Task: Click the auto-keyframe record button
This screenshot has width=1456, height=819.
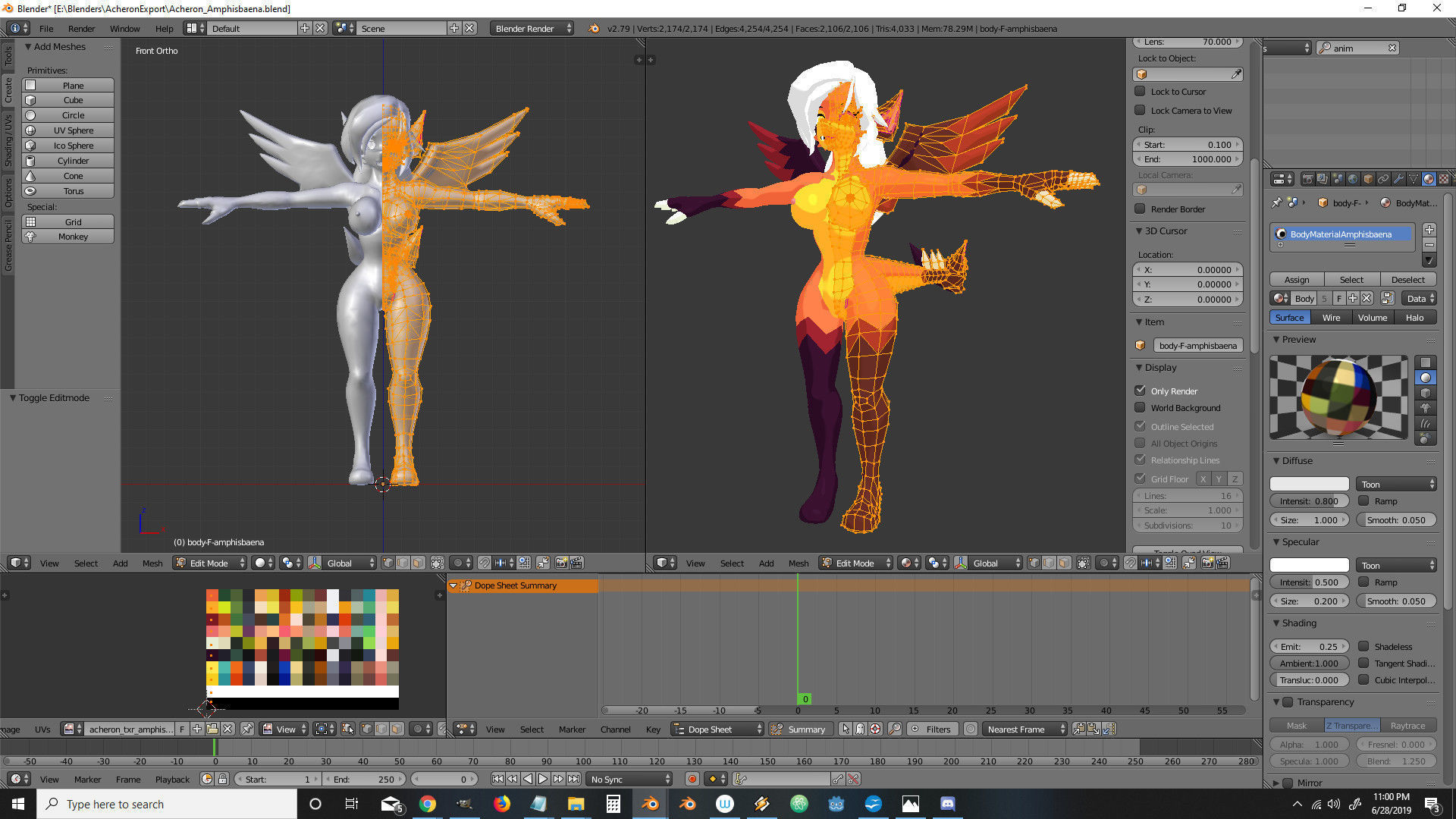Action: [692, 779]
